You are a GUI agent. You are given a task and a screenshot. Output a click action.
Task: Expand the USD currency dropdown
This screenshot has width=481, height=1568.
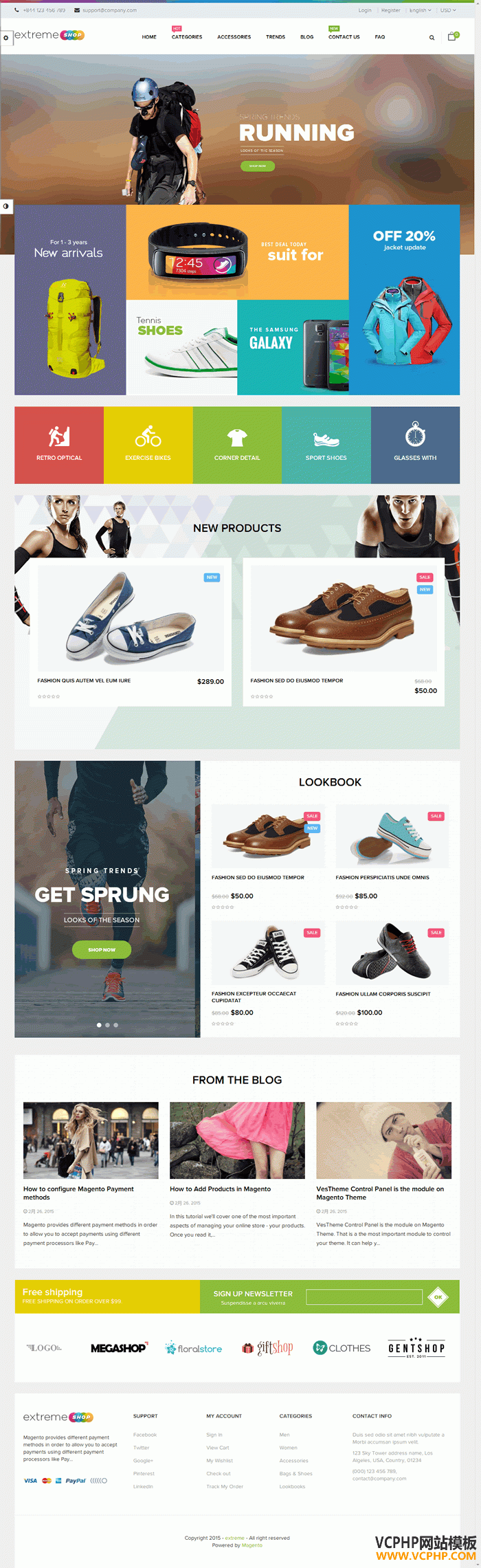click(448, 10)
